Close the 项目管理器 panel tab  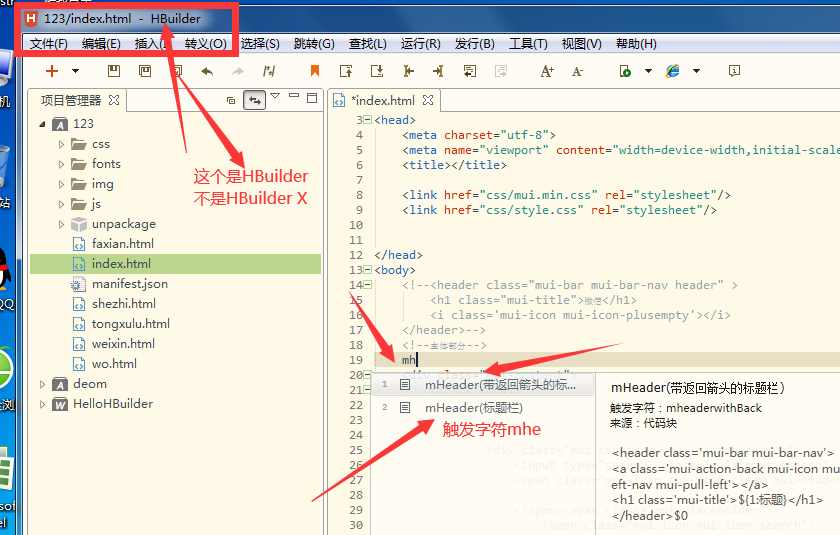[114, 100]
